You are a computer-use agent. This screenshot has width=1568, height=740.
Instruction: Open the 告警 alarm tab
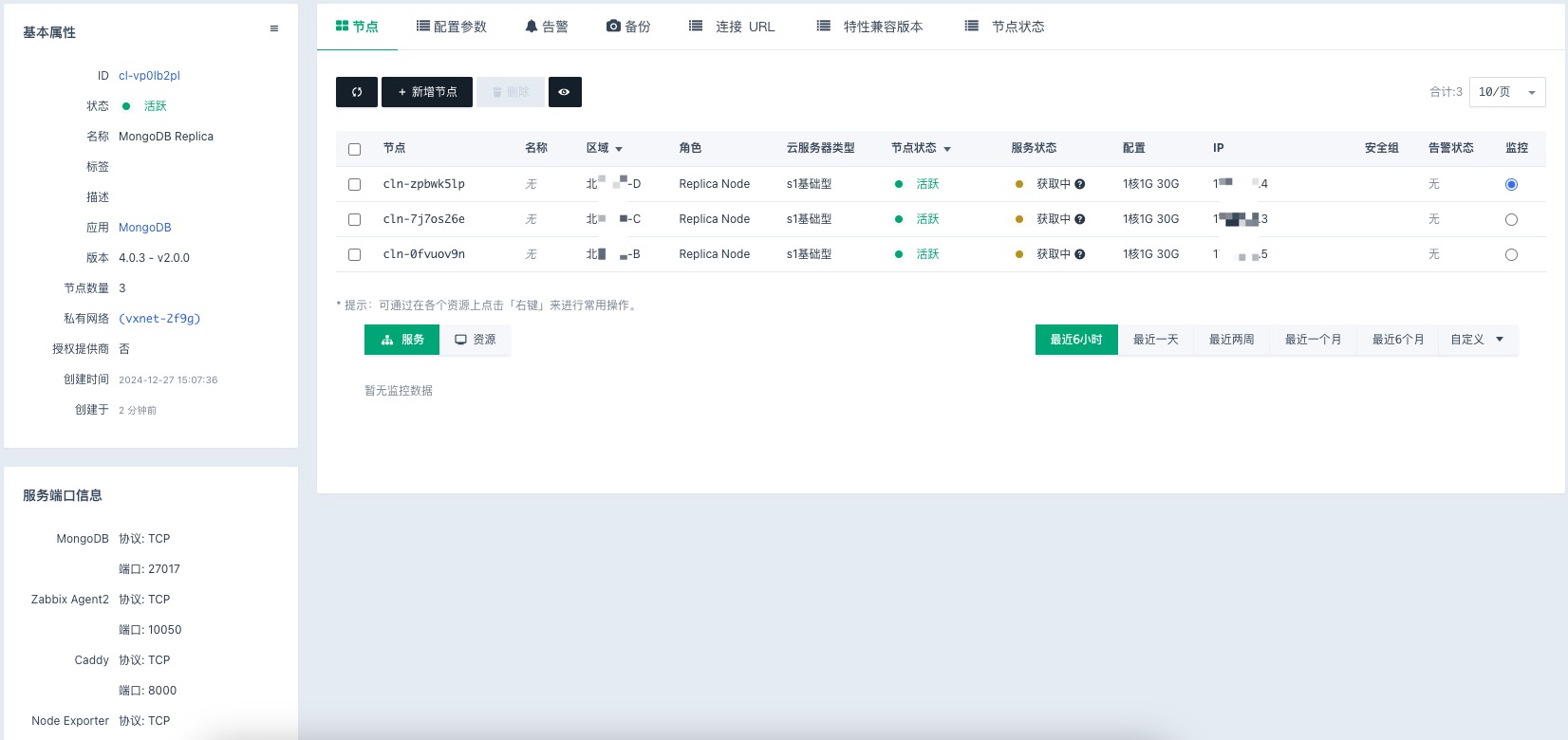[x=547, y=27]
